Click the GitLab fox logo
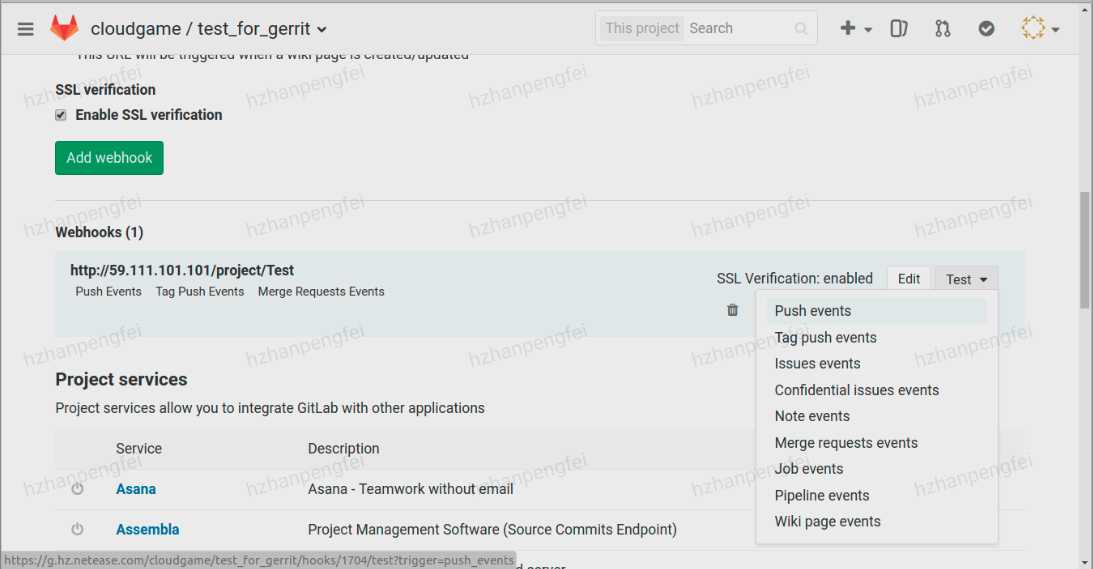 pyautogui.click(x=64, y=28)
